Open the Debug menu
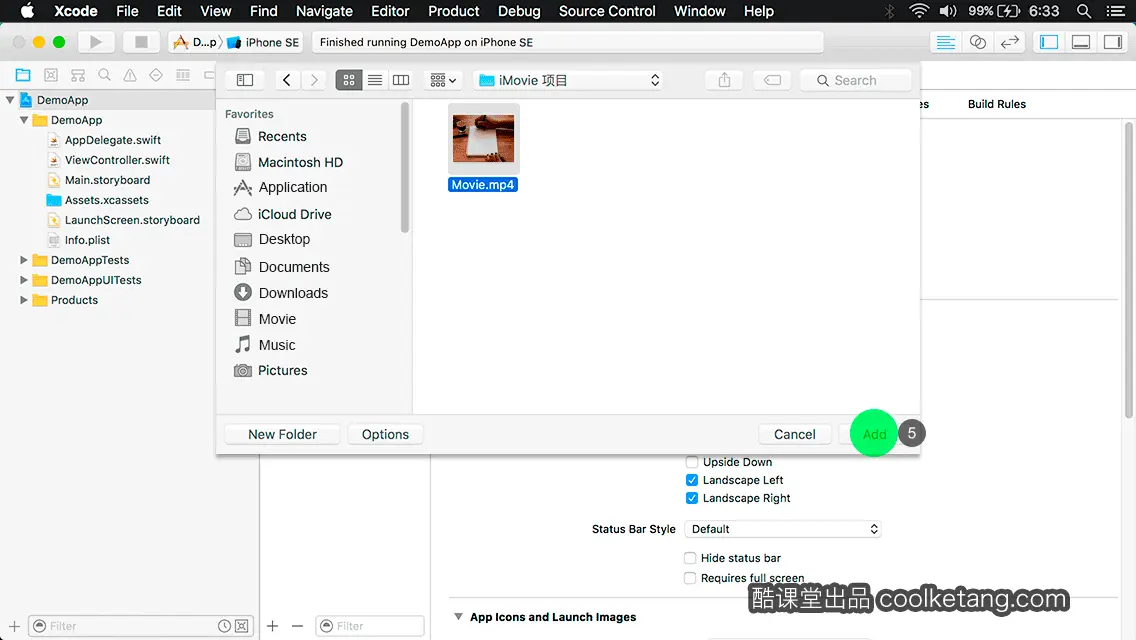1136x640 pixels. tap(519, 11)
